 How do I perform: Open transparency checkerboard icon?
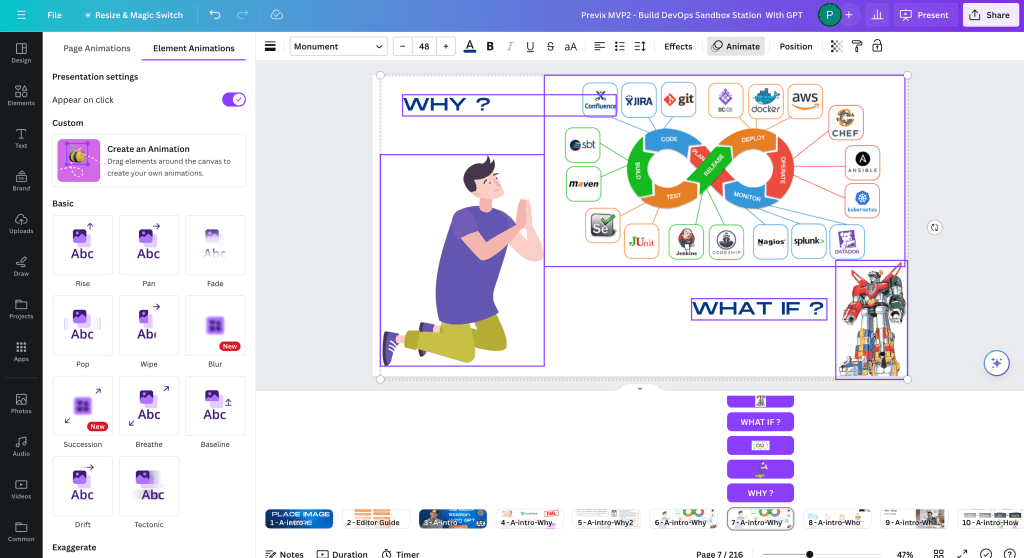pyautogui.click(x=836, y=46)
